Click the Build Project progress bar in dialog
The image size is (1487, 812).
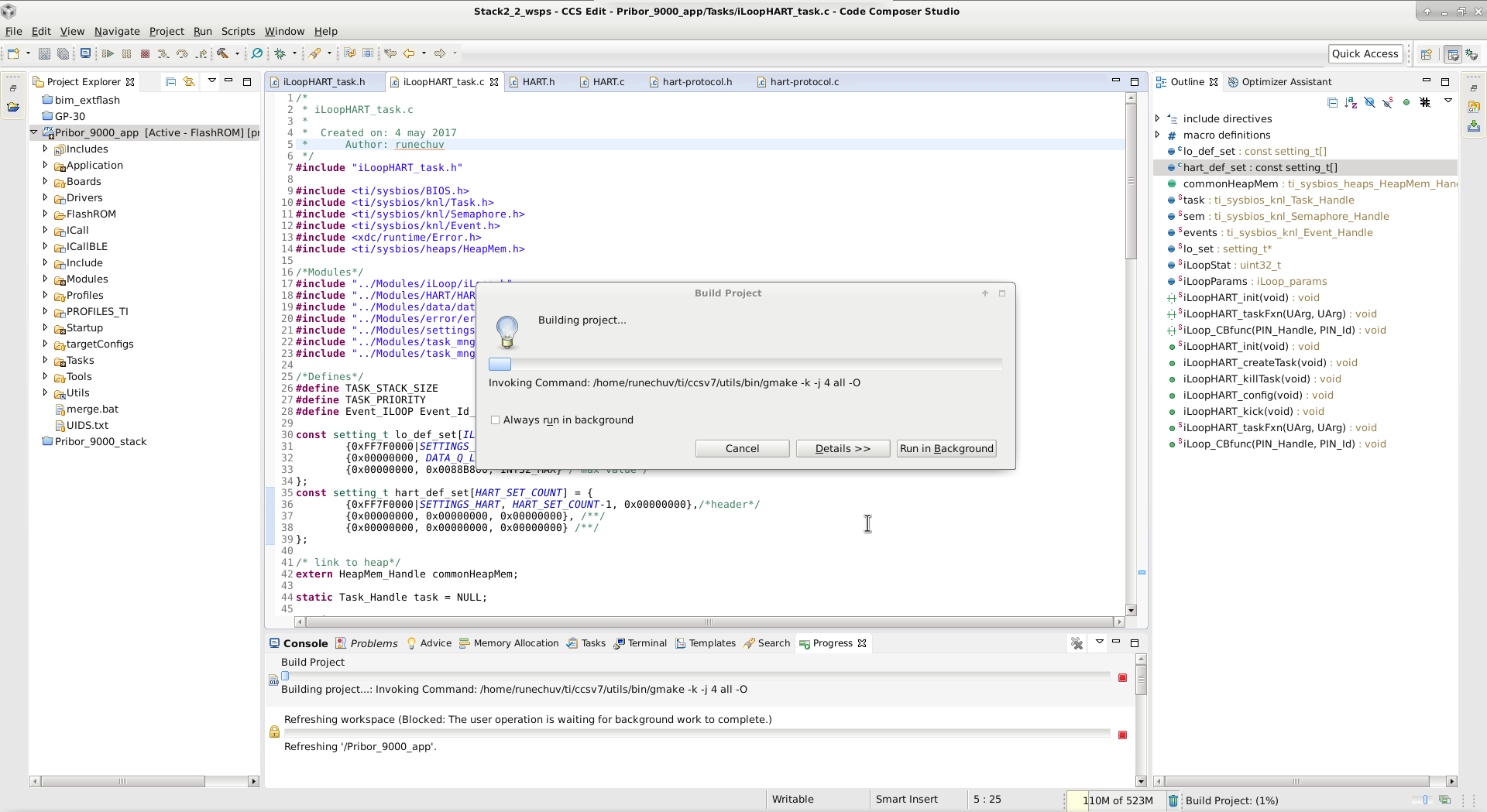pos(743,363)
